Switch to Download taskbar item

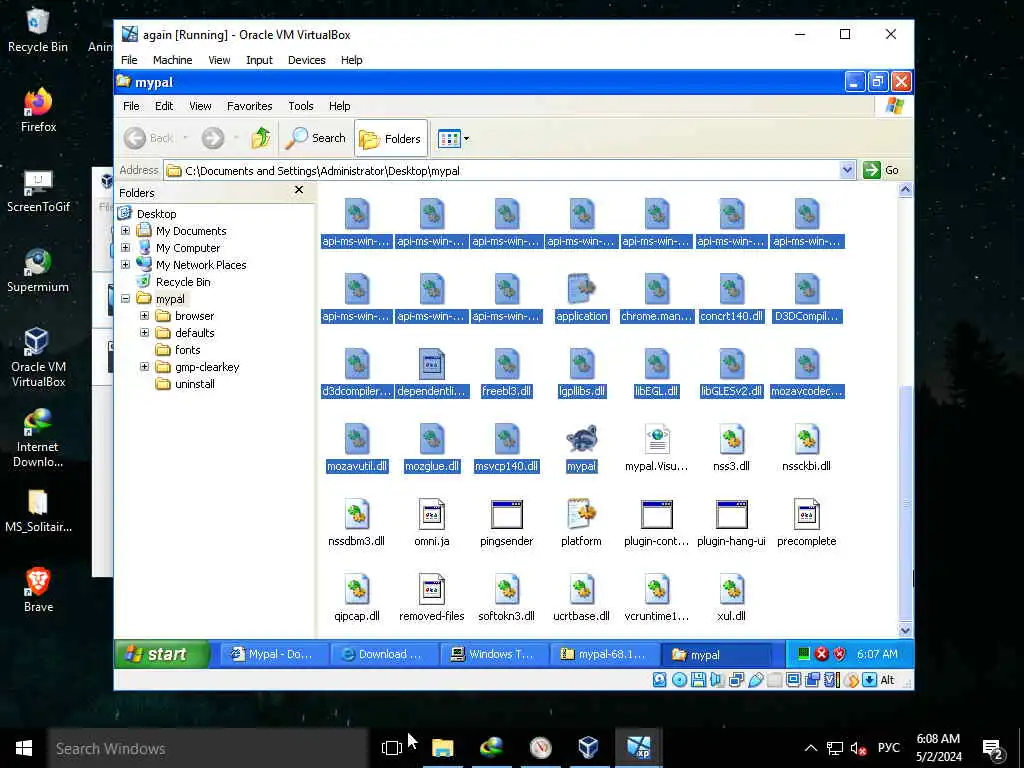[384, 654]
